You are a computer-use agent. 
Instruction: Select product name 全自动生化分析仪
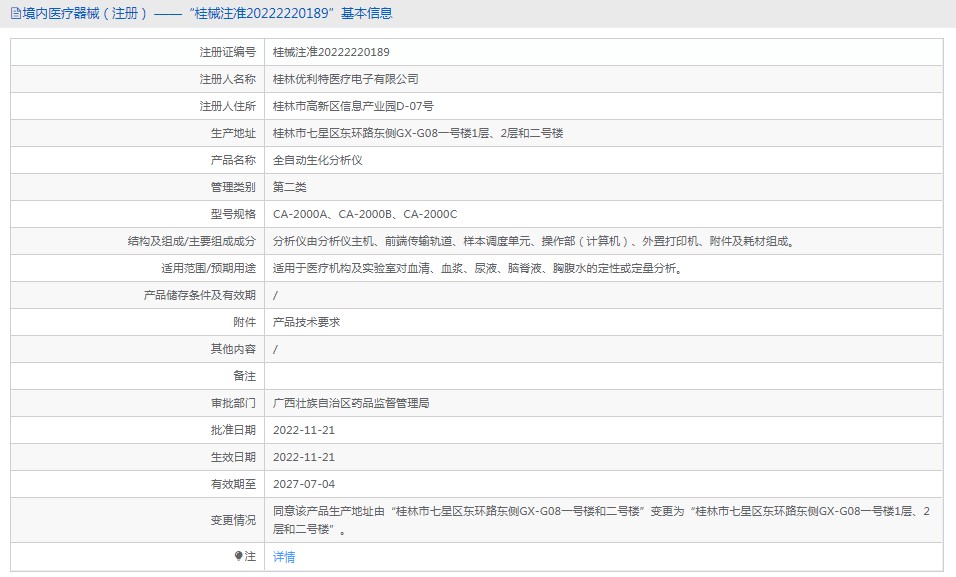pos(318,160)
